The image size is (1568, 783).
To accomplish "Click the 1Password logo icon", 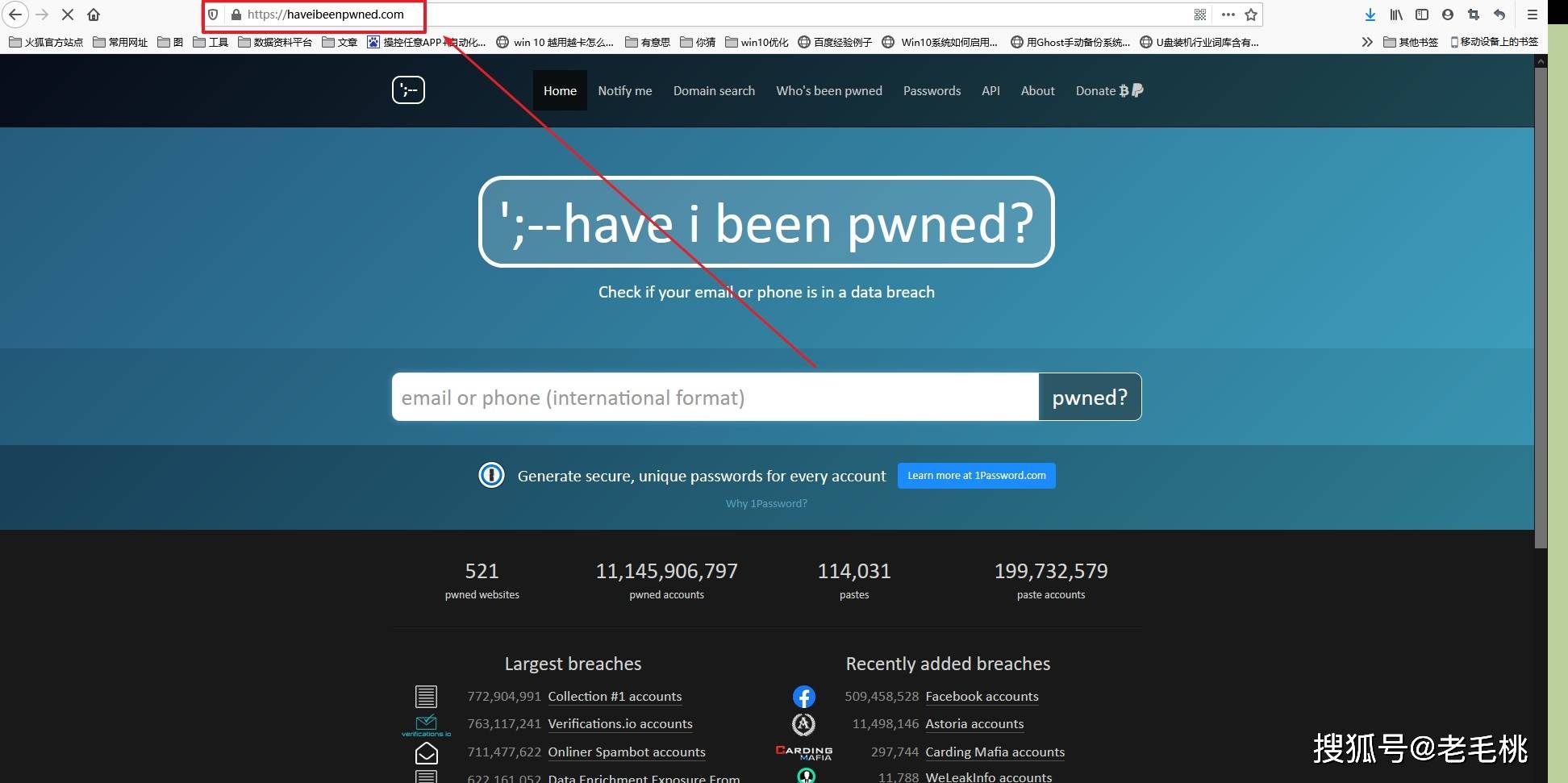I will point(491,475).
